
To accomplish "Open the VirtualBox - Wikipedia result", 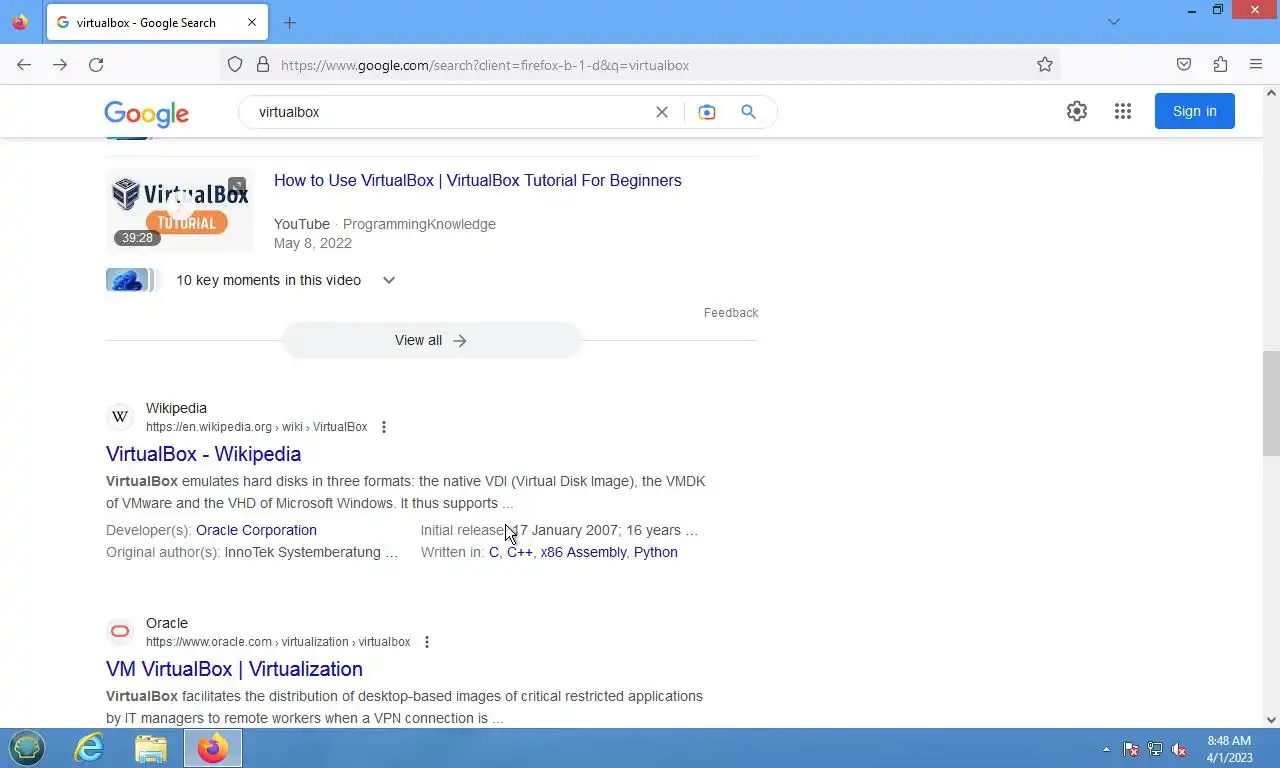I will (x=203, y=454).
